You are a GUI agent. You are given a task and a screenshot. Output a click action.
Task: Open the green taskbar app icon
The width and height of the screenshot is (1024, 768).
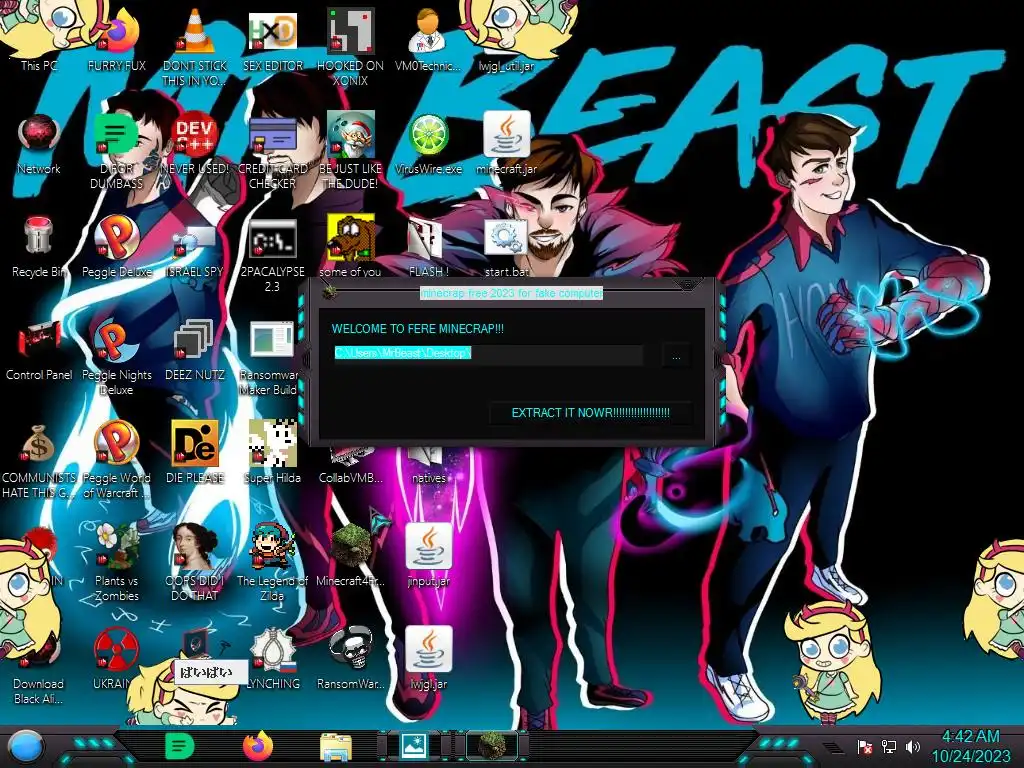(180, 746)
